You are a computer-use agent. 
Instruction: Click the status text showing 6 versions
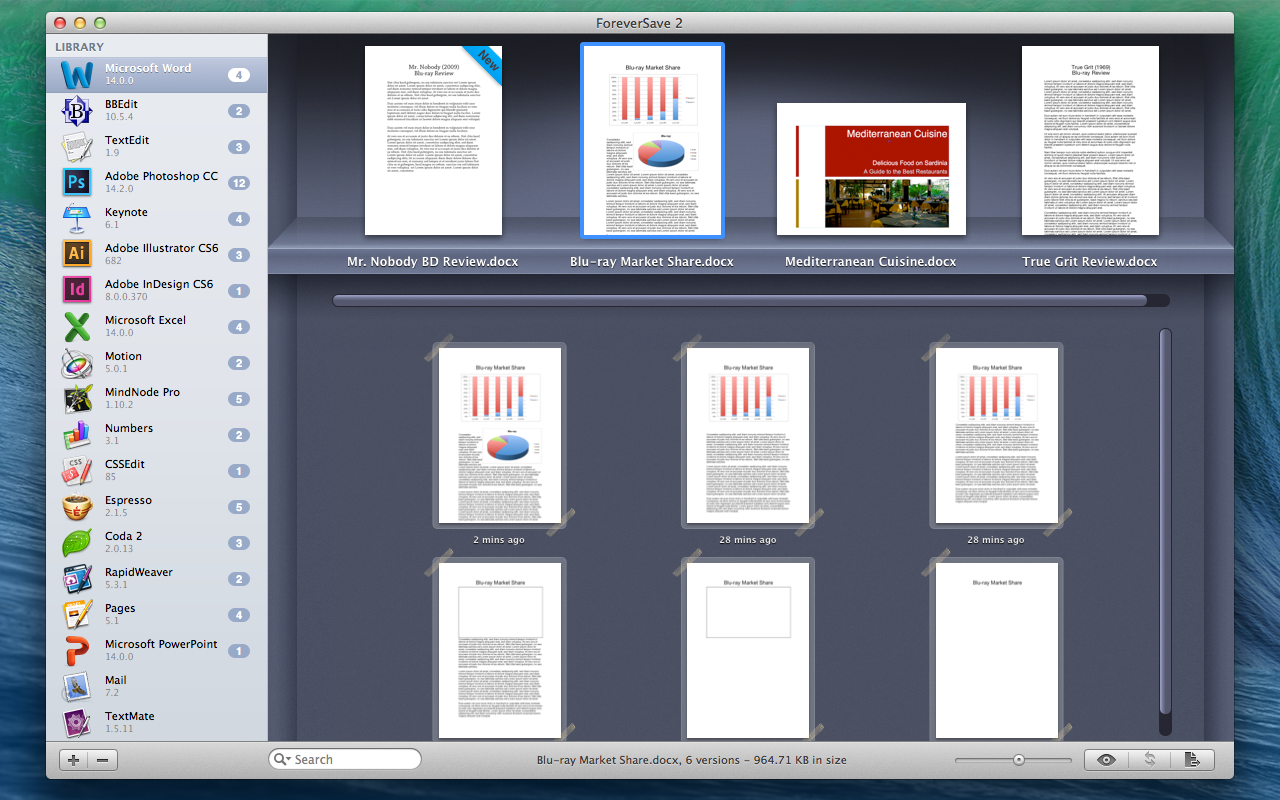(692, 760)
